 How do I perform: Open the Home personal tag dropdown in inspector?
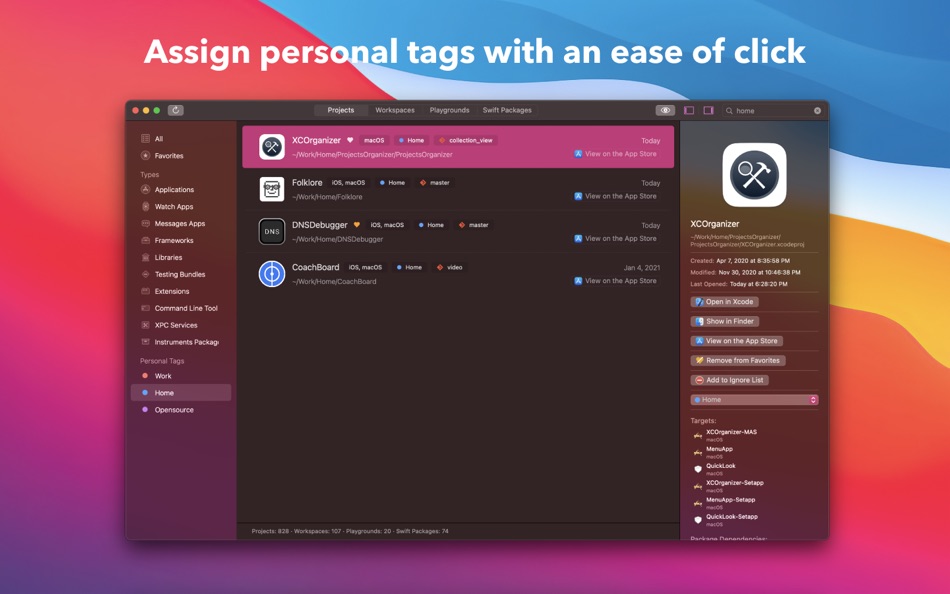click(754, 400)
